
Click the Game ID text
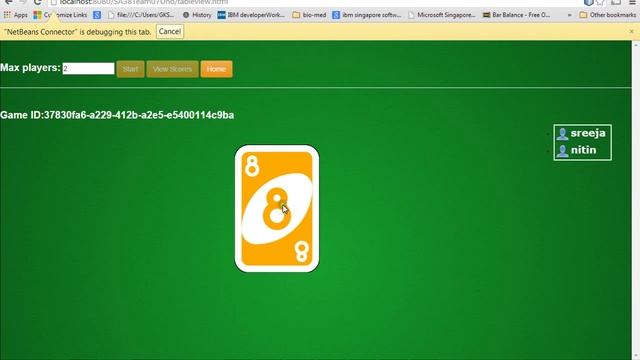coord(117,115)
